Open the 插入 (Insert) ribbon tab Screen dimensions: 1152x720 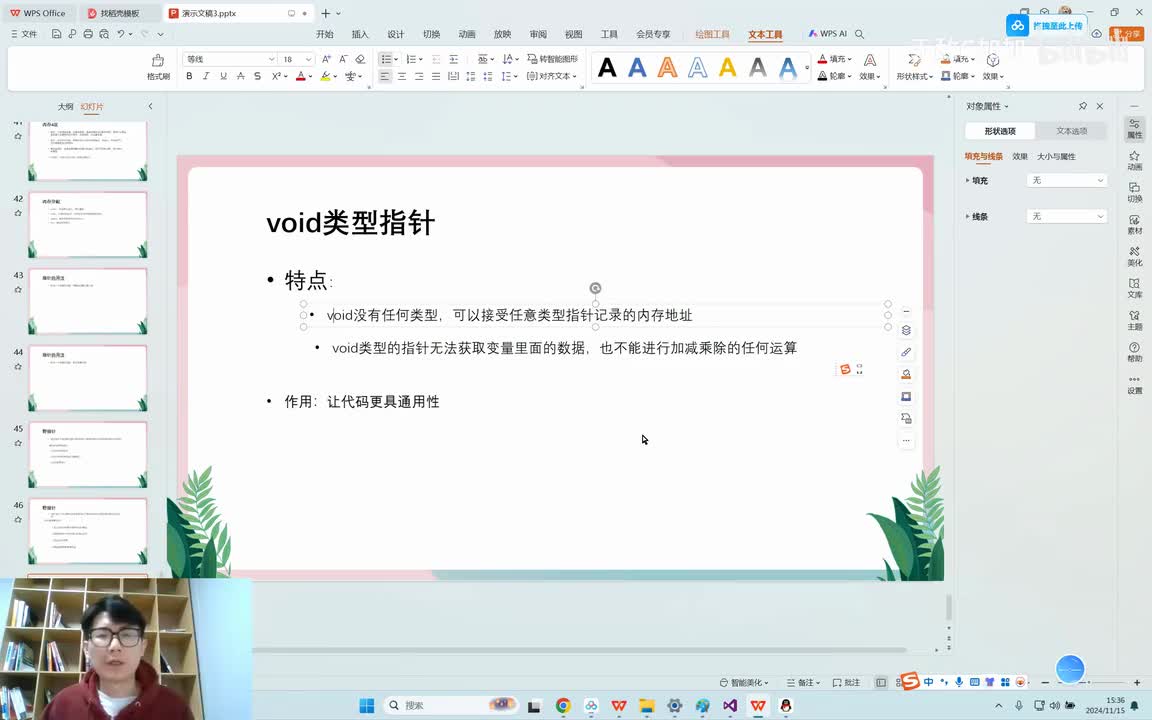(360, 34)
